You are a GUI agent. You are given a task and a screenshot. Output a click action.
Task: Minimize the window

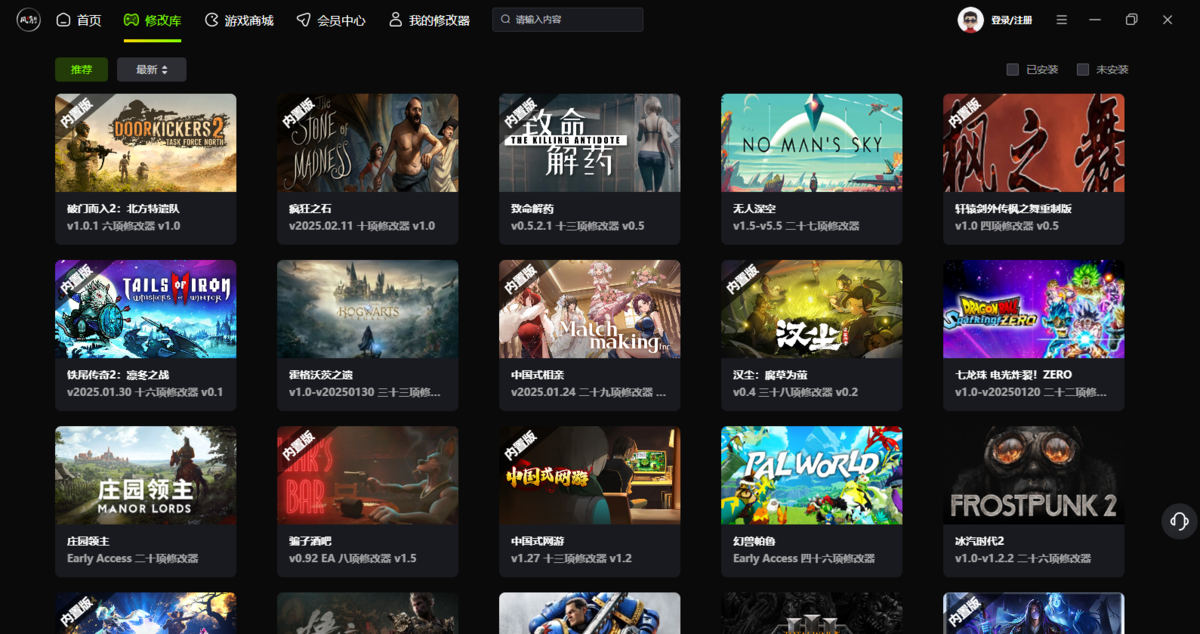tap(1096, 20)
